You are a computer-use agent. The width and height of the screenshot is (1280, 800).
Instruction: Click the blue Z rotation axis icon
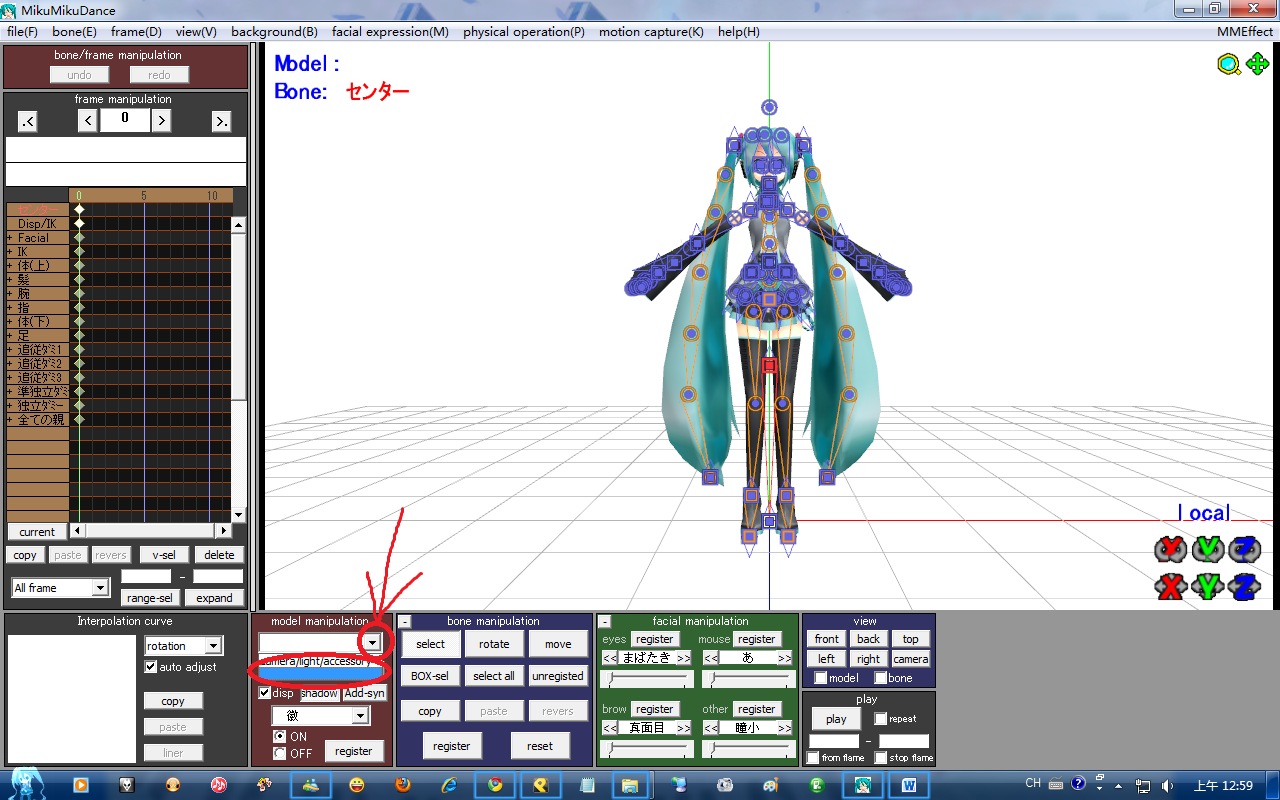[1245, 549]
